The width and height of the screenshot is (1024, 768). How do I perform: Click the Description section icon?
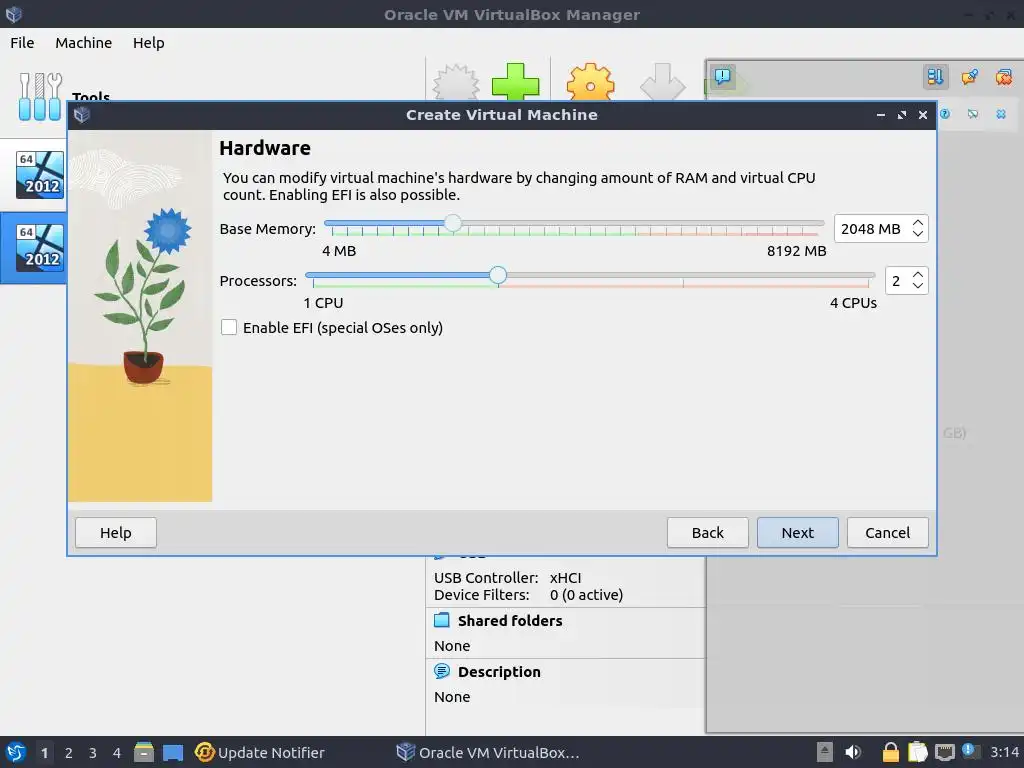[442, 671]
